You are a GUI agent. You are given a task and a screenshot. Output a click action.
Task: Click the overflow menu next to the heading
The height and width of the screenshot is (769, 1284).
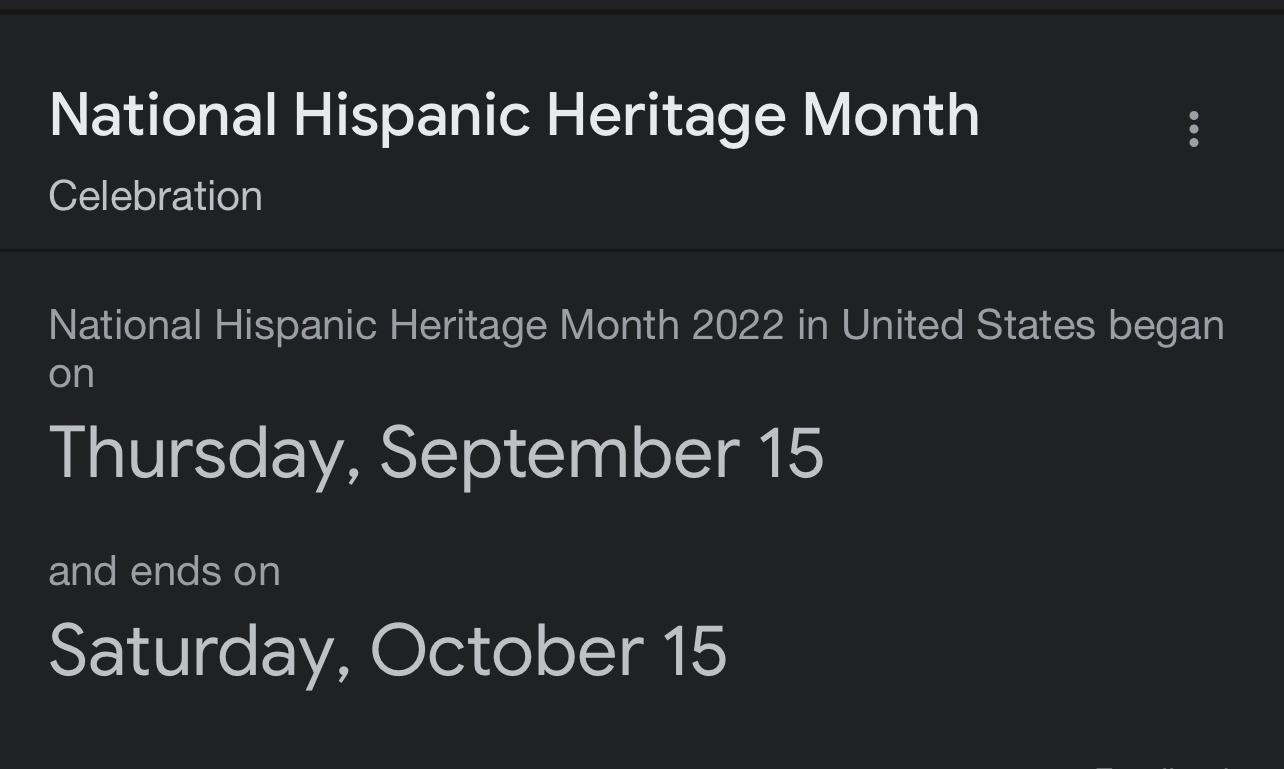tap(1195, 129)
